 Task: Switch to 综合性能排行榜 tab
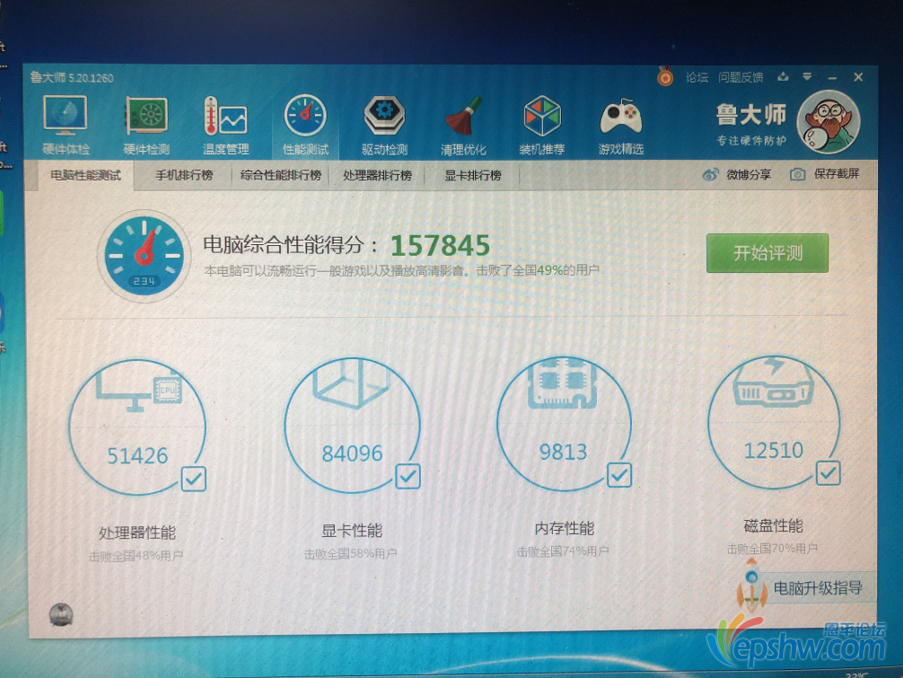coord(280,175)
